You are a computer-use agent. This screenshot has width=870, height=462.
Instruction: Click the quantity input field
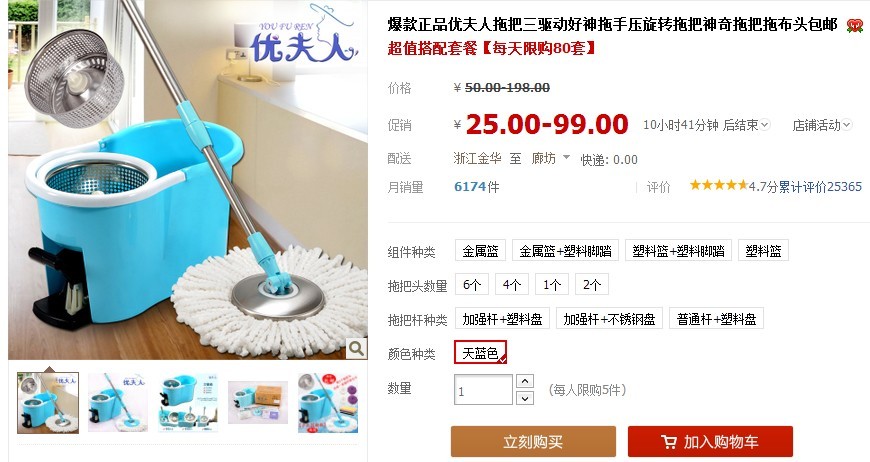pyautogui.click(x=483, y=390)
